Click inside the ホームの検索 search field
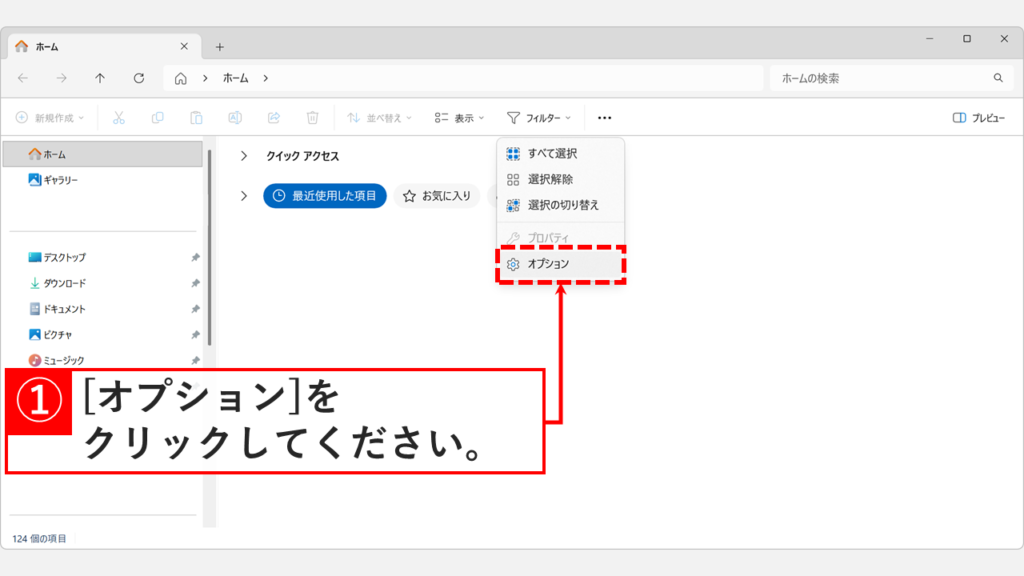This screenshot has height=576, width=1024. point(880,77)
